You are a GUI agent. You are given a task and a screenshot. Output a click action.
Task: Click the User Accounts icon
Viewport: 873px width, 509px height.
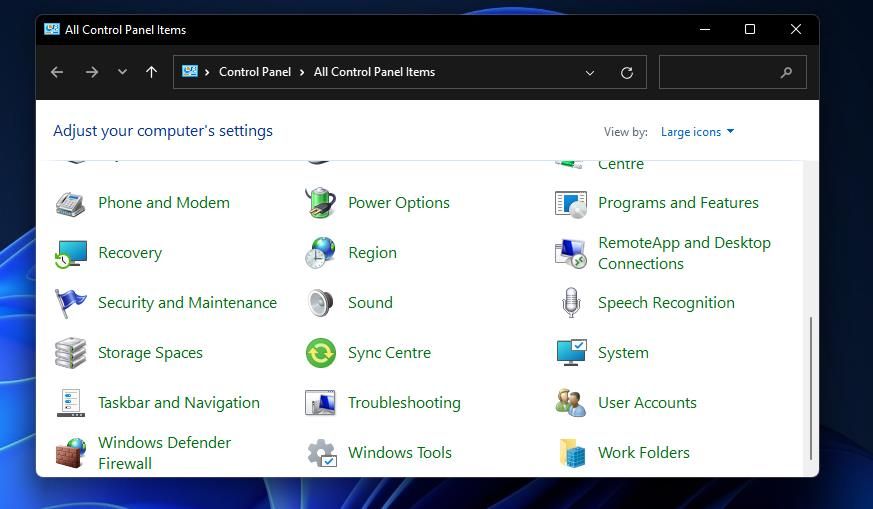[570, 403]
